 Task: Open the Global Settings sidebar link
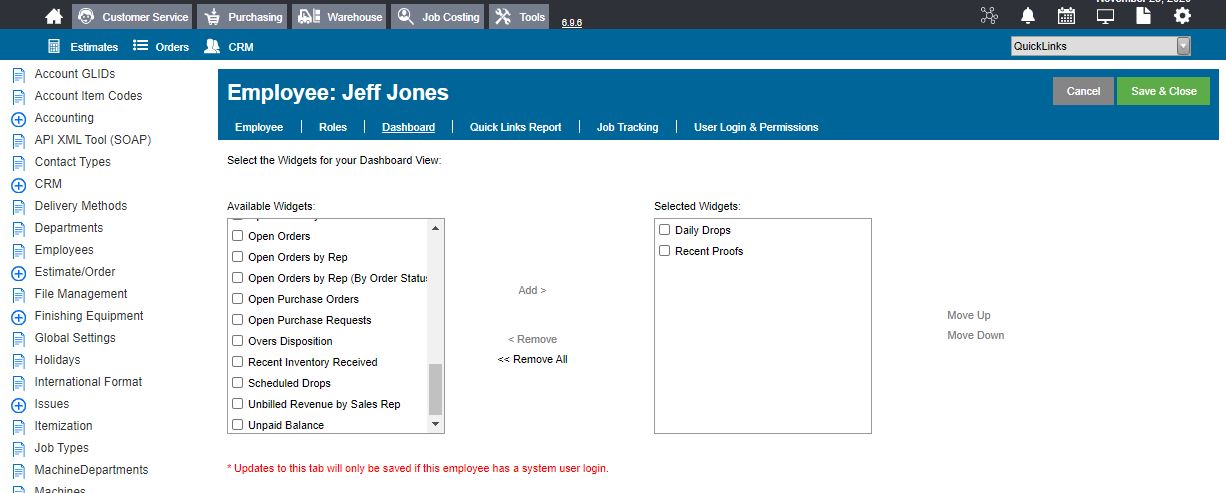click(x=75, y=338)
